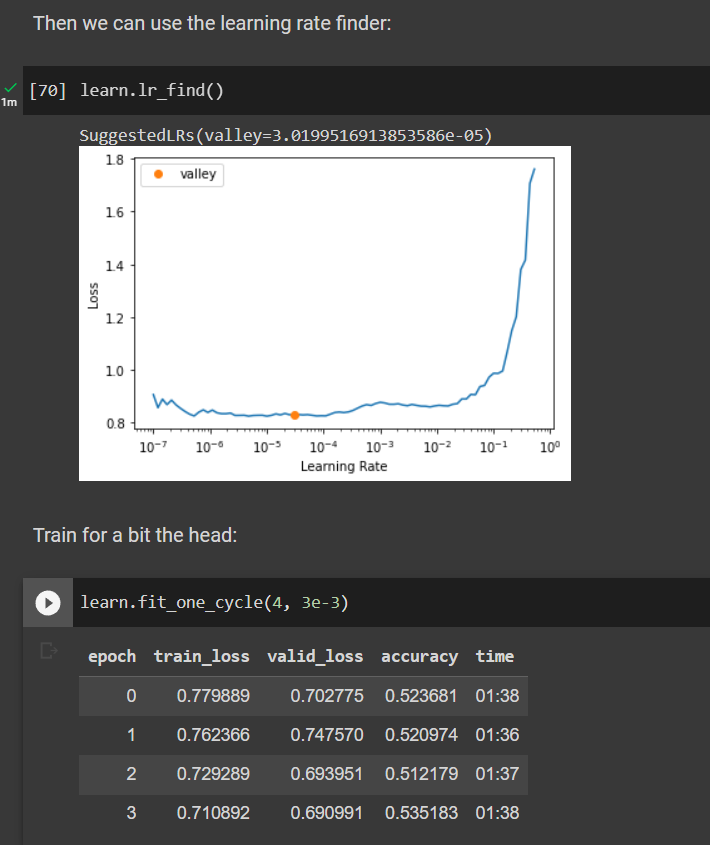
Task: Click the orange valley marker on the plot
Action: click(294, 414)
